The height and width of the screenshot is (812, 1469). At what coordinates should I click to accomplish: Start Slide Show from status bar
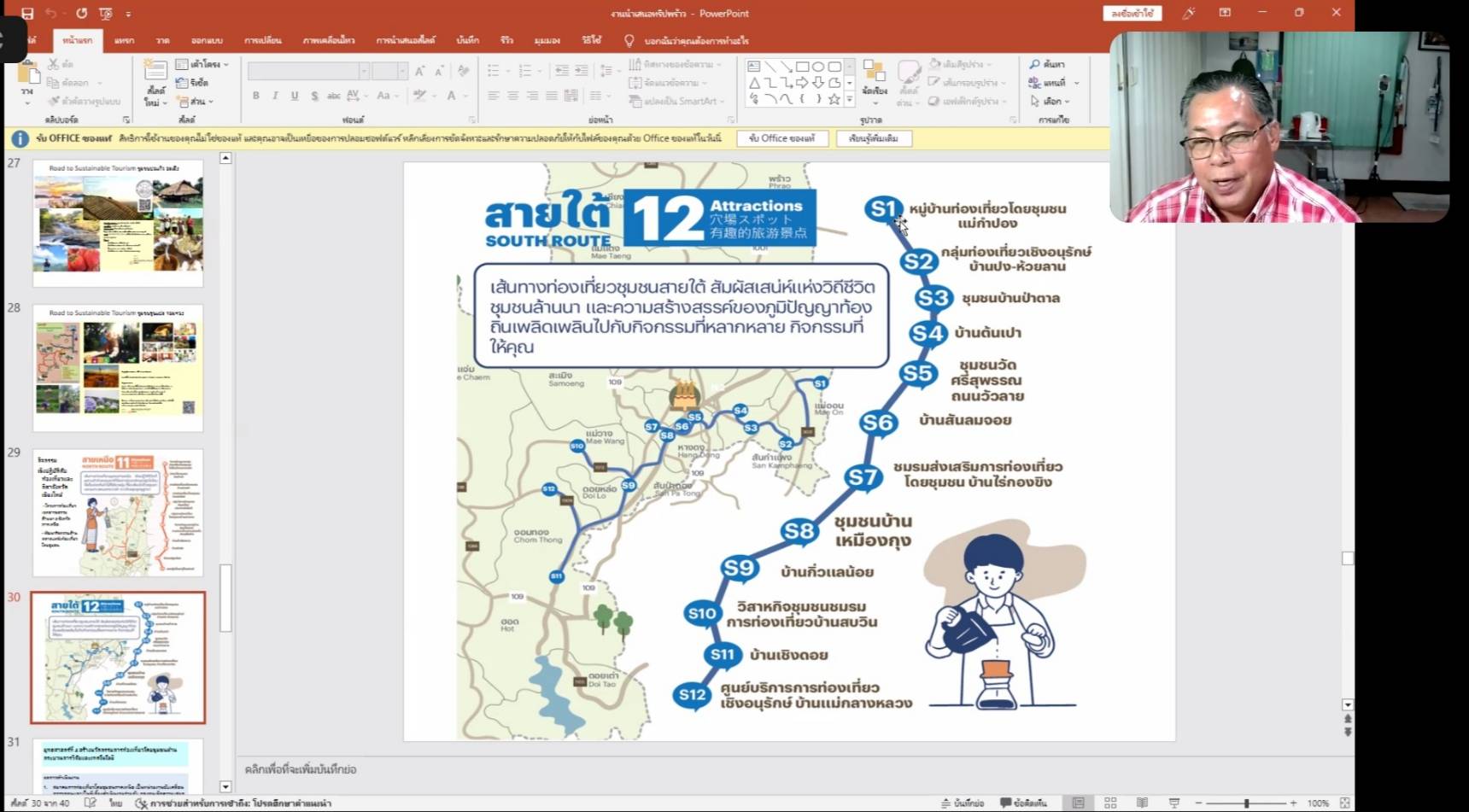[1173, 803]
